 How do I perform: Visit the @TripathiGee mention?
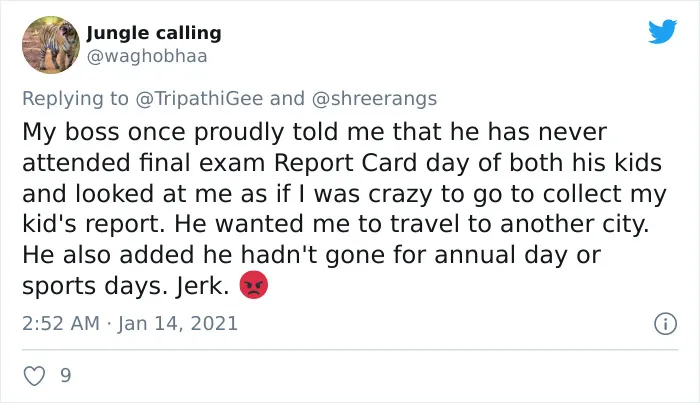(x=199, y=99)
